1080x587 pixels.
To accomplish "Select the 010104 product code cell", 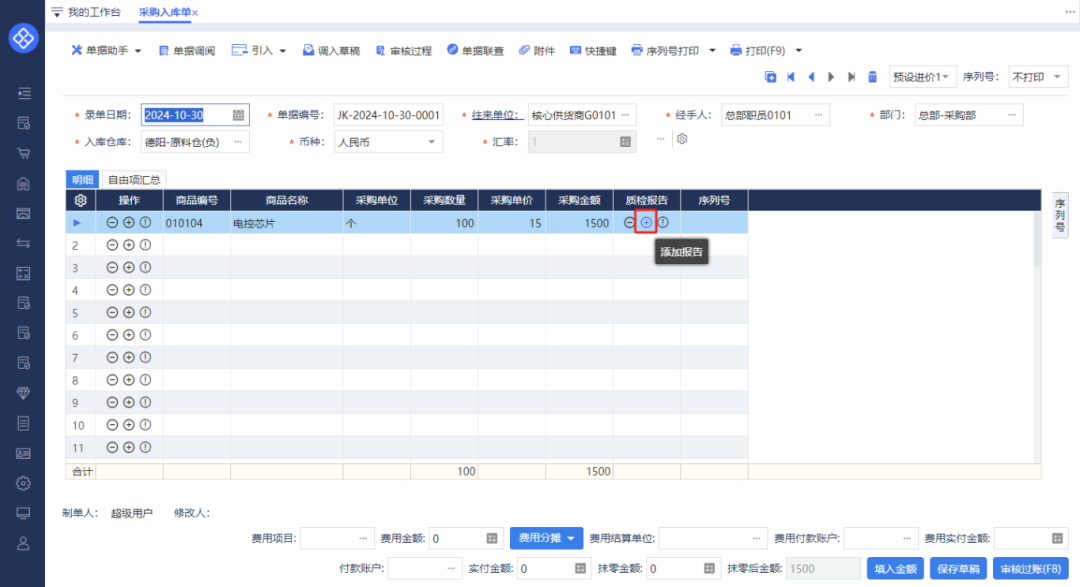I will (x=197, y=223).
